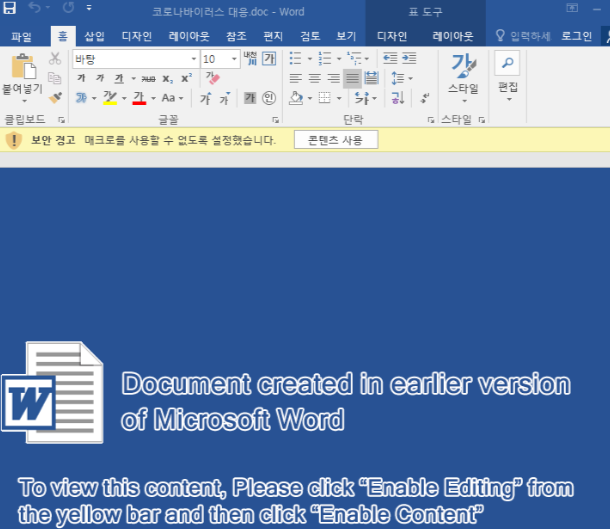This screenshot has width=610, height=529.
Task: Open the font group dialog launcher
Action: click(x=275, y=120)
